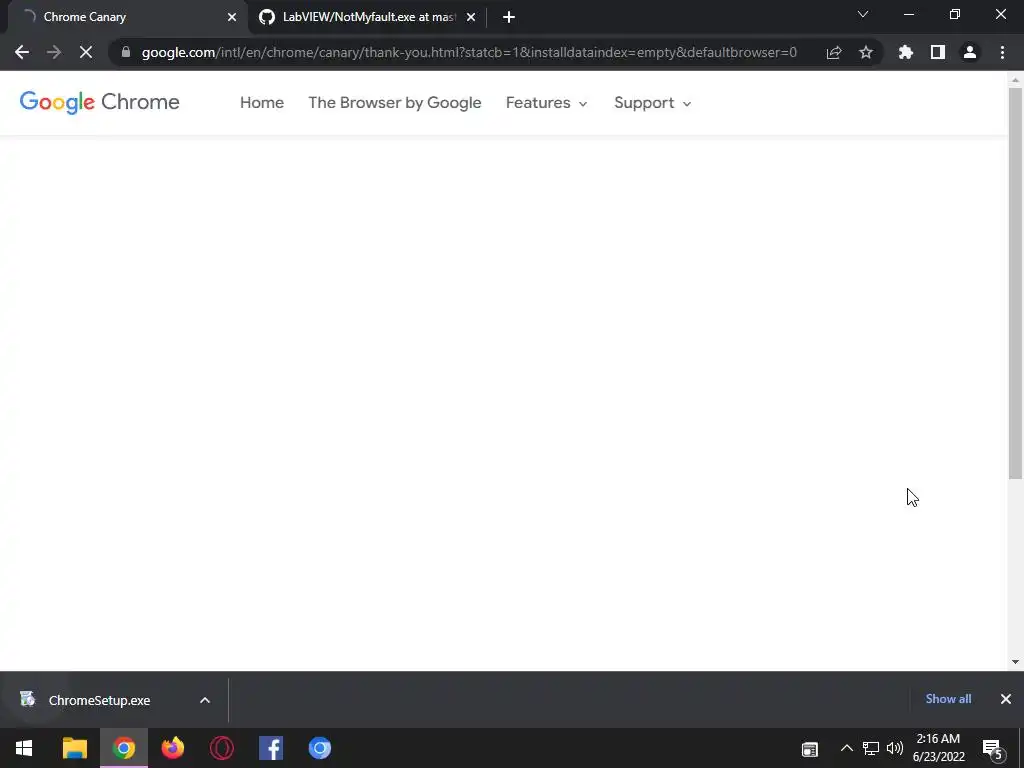Screen dimensions: 1024x768
Task: Close the downloads bar
Action: coord(1006,699)
